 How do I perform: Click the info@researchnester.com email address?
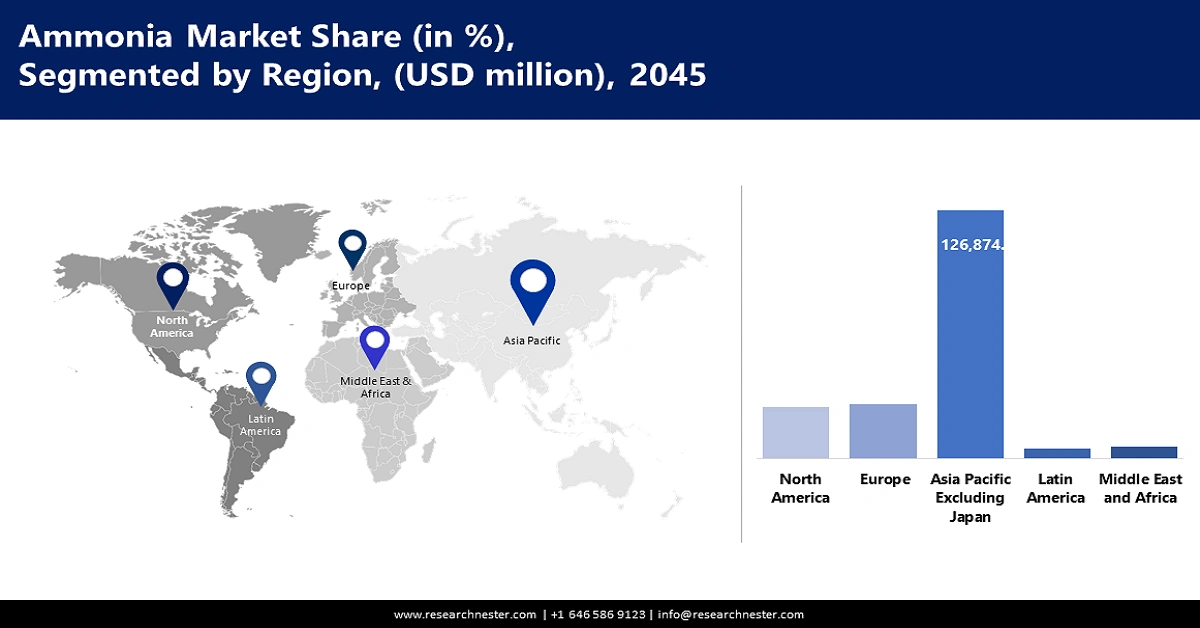pyautogui.click(x=731, y=615)
